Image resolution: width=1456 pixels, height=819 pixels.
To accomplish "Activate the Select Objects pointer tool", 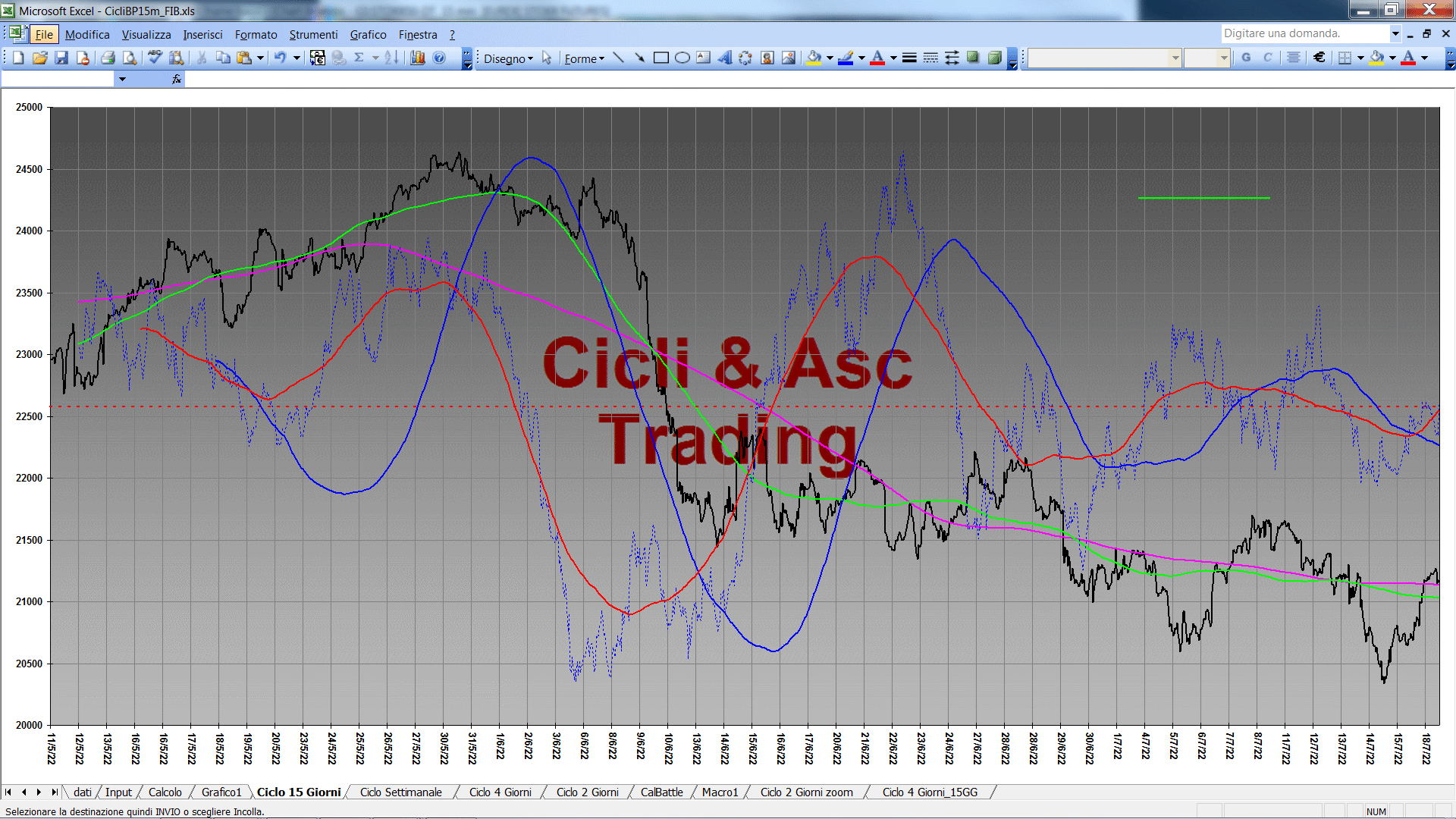I will [x=547, y=58].
